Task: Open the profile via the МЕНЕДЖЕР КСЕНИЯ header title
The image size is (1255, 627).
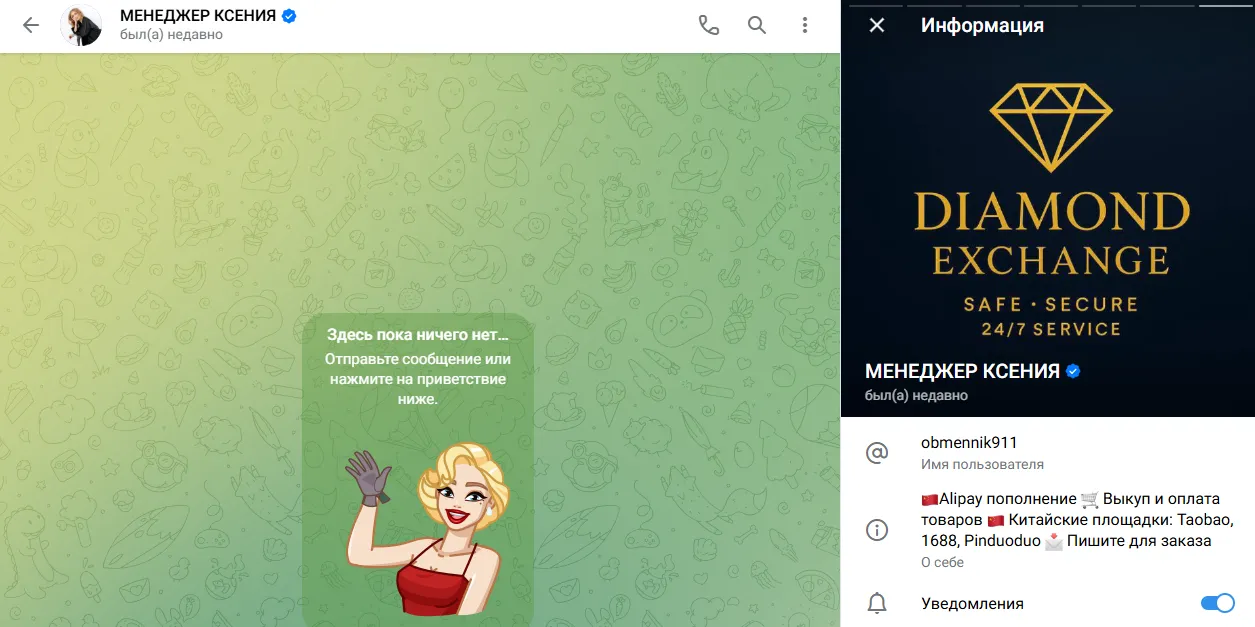Action: click(x=197, y=16)
